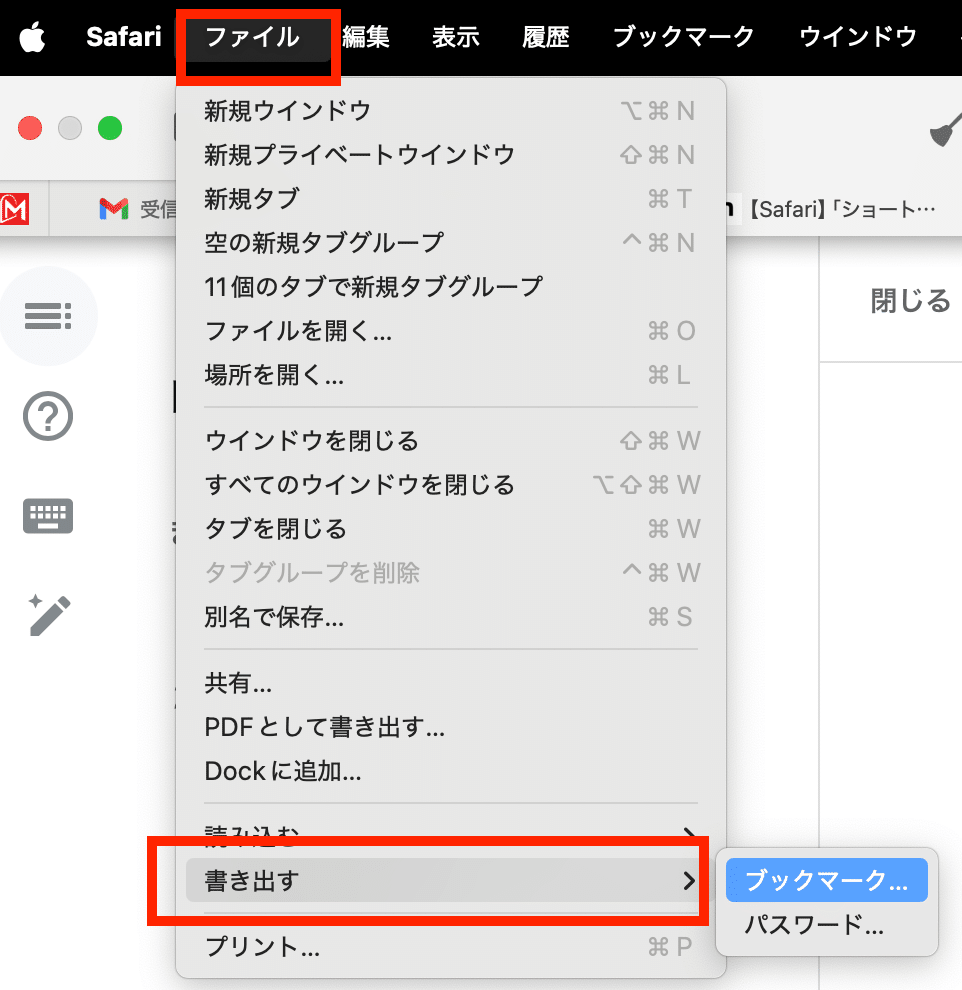Image resolution: width=962 pixels, height=990 pixels.
Task: Open the 表示 menu
Action: pos(456,37)
